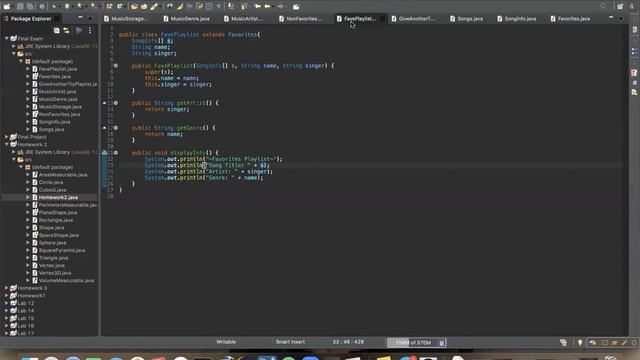Viewport: 640px width, 360px height.
Task: Click the Smart Insert status bar entry
Action: 290,342
